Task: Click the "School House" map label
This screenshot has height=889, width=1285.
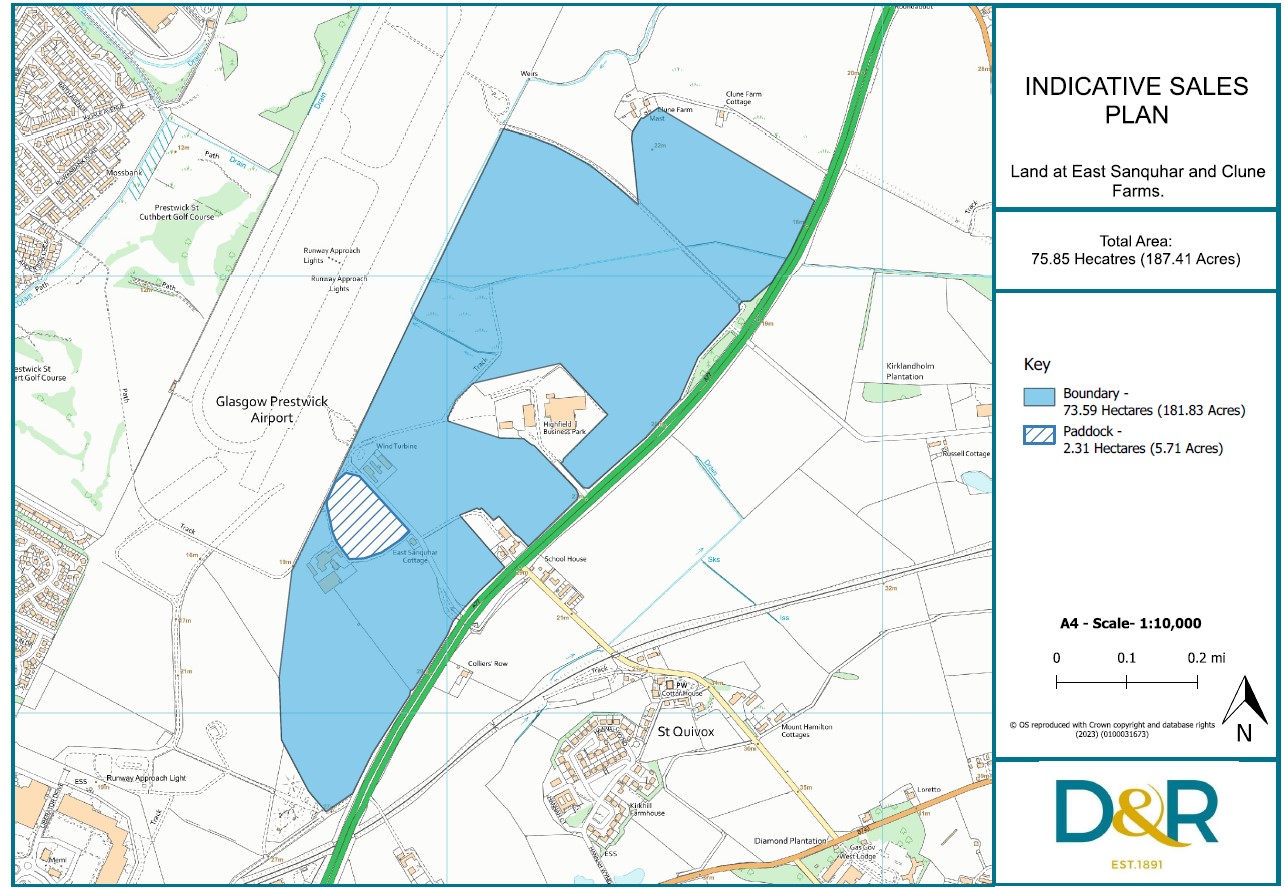Action: pos(565,559)
